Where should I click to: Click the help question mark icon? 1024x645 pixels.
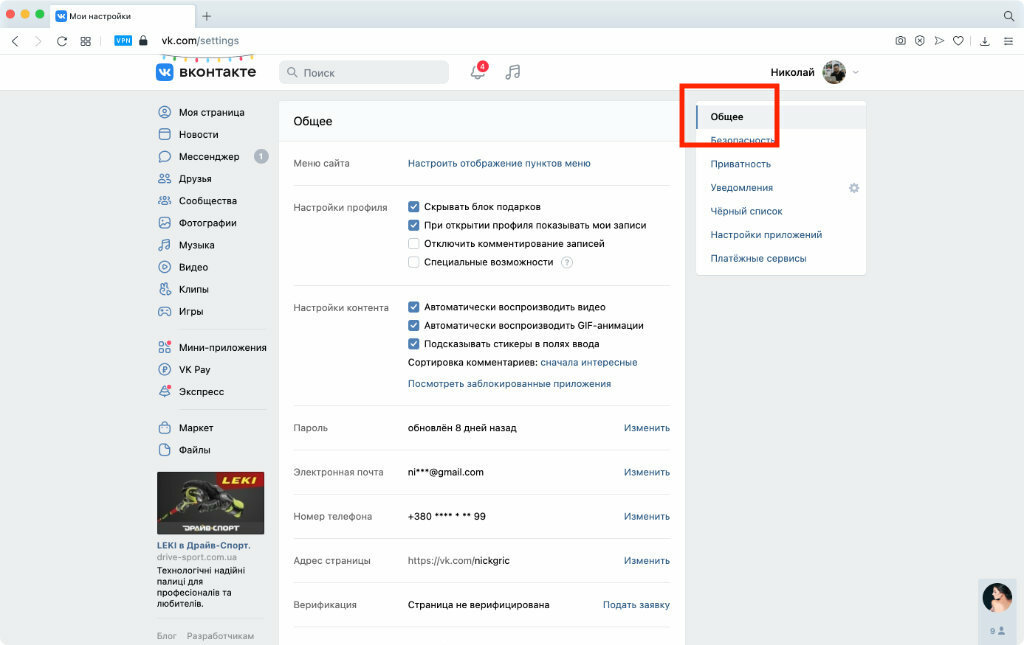pyautogui.click(x=567, y=262)
